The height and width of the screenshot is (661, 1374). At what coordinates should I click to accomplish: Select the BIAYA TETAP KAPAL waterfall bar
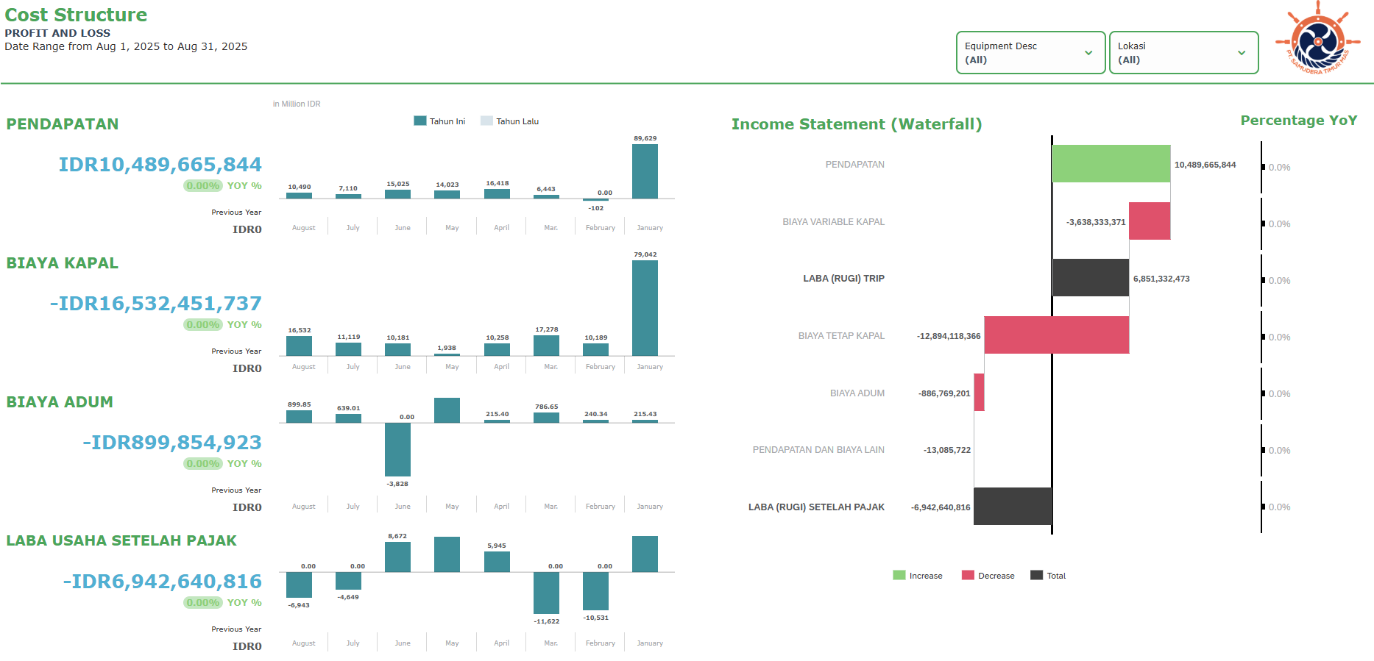[x=1056, y=335]
